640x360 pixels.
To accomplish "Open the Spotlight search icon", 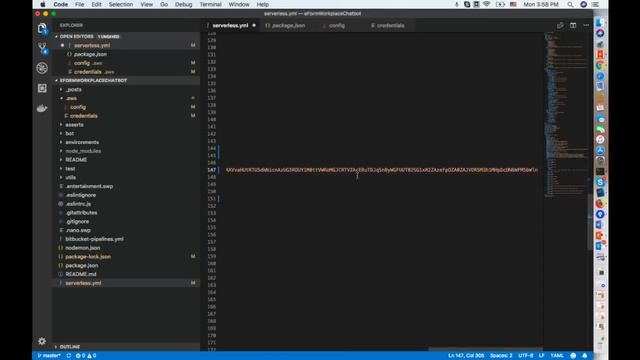I will coord(570,4).
